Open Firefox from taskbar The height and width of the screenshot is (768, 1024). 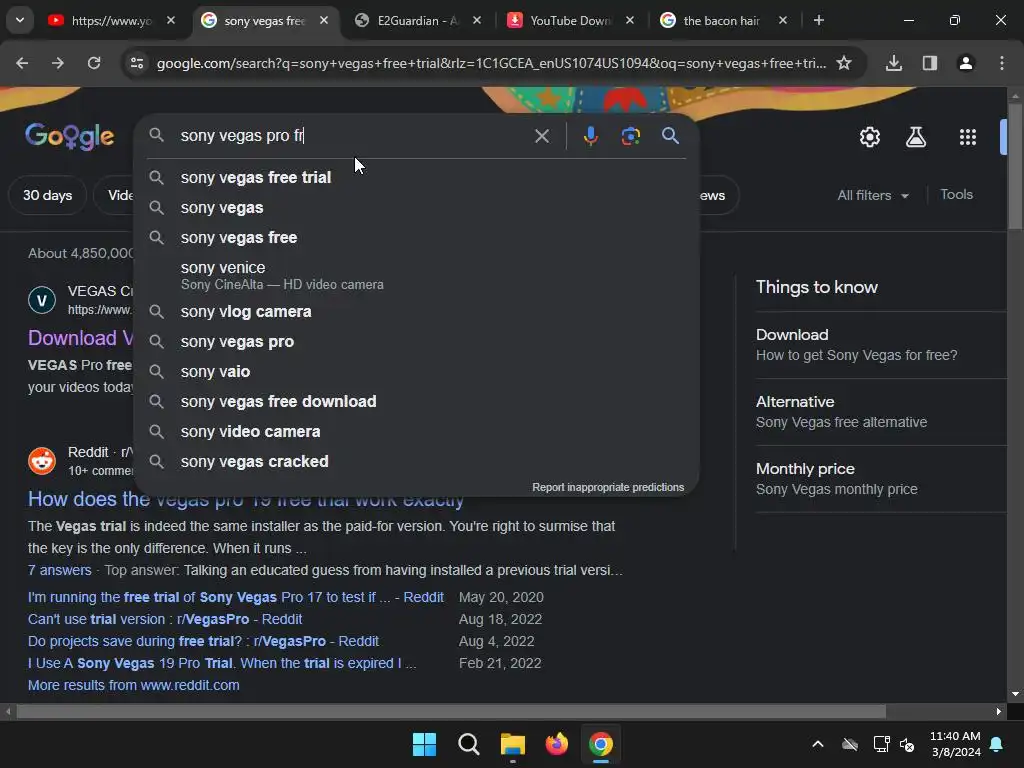(x=556, y=744)
